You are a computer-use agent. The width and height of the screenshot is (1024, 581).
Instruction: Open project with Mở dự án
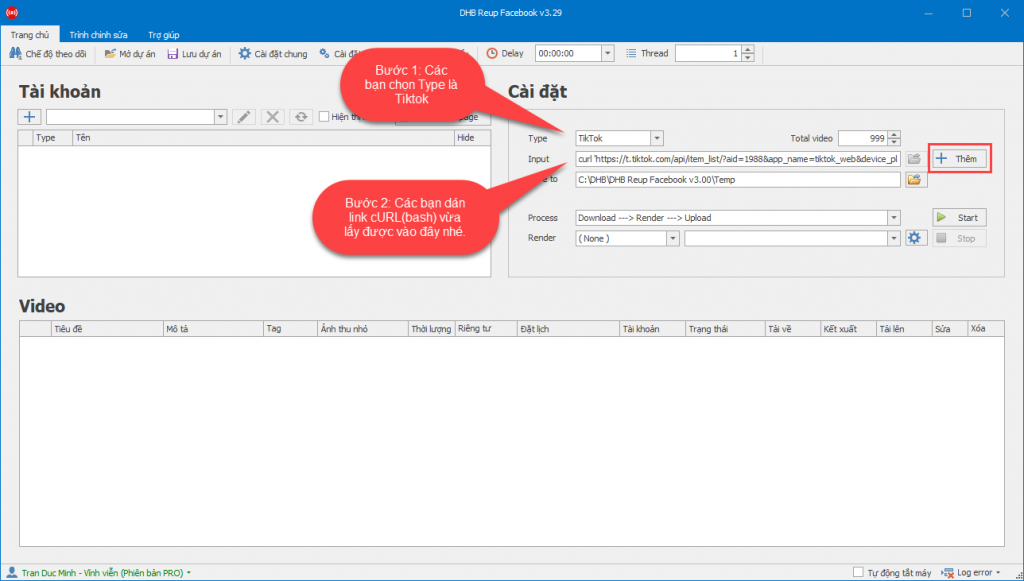pyautogui.click(x=130, y=54)
